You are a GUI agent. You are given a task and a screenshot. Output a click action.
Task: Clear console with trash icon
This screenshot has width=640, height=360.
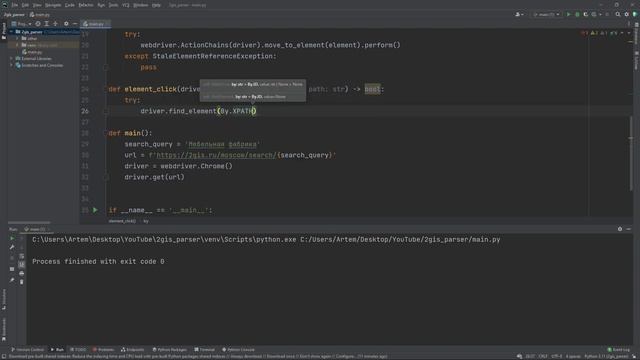click(x=22, y=282)
